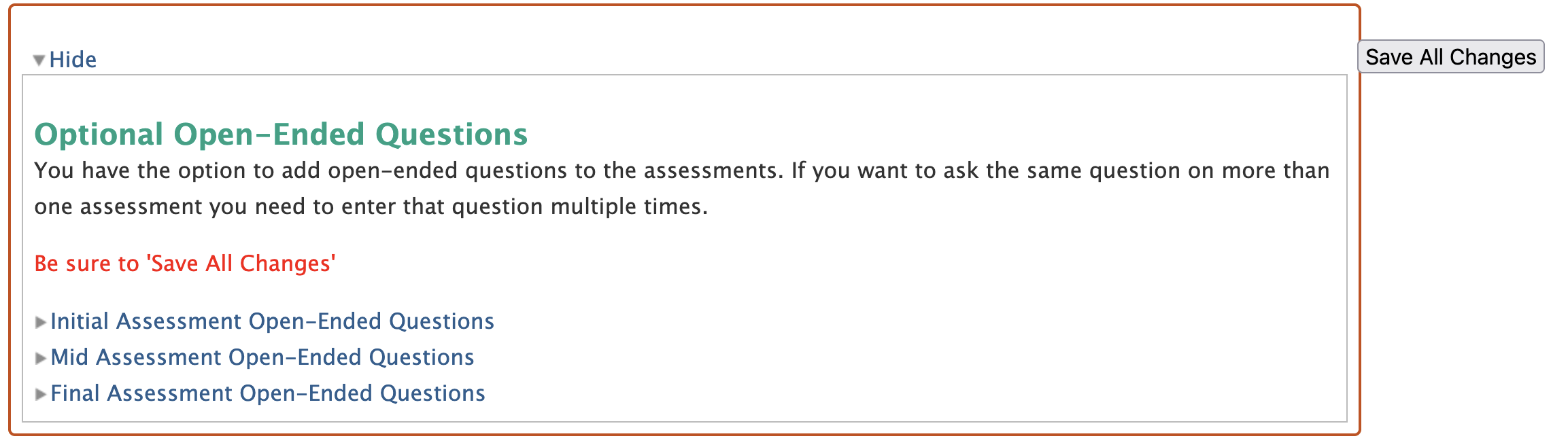Open Mid Assessment Open-Ended Questions link
Image resolution: width=1568 pixels, height=447 pixels.
click(x=262, y=357)
